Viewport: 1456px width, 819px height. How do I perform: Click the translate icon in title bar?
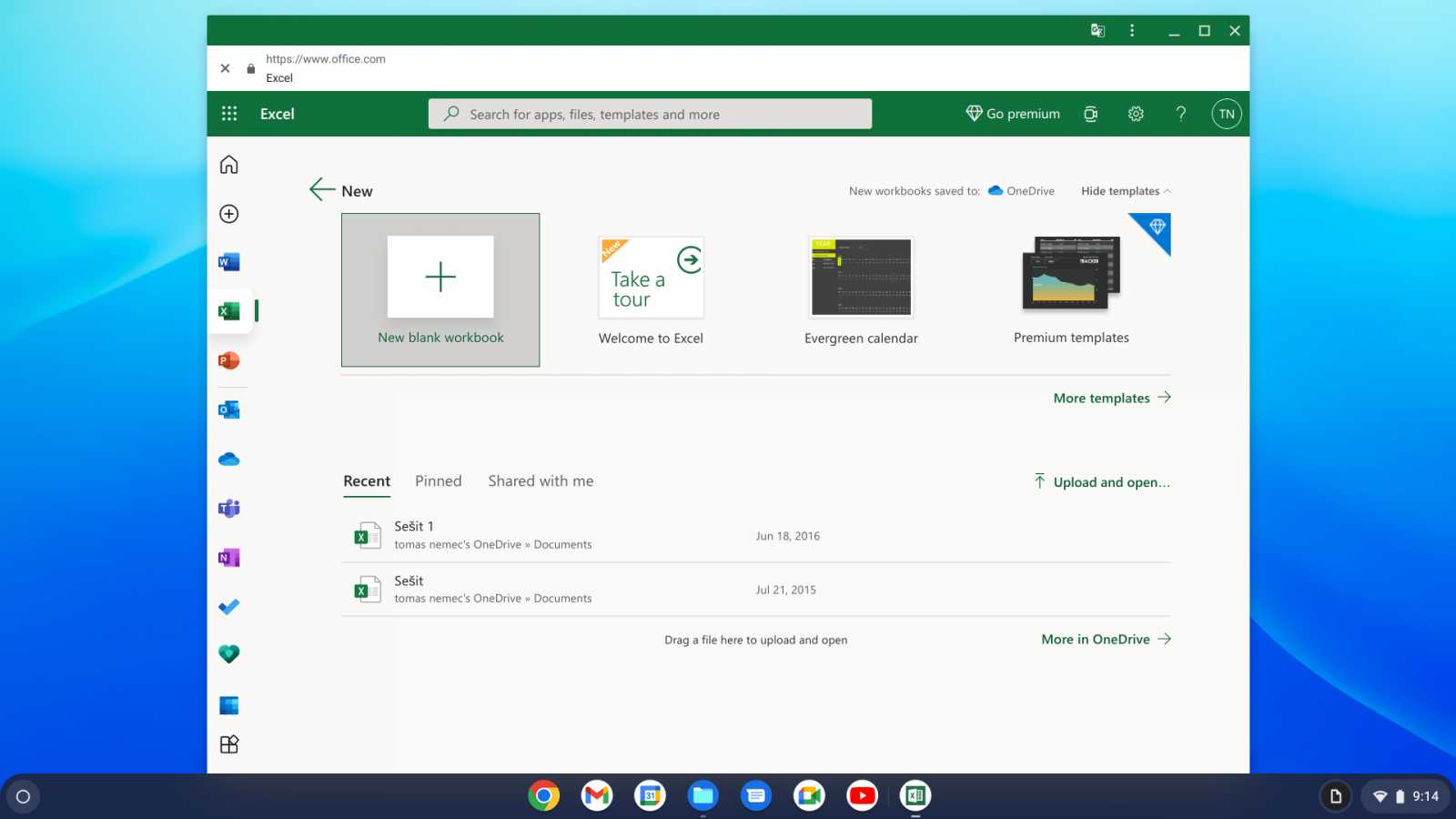tap(1097, 30)
